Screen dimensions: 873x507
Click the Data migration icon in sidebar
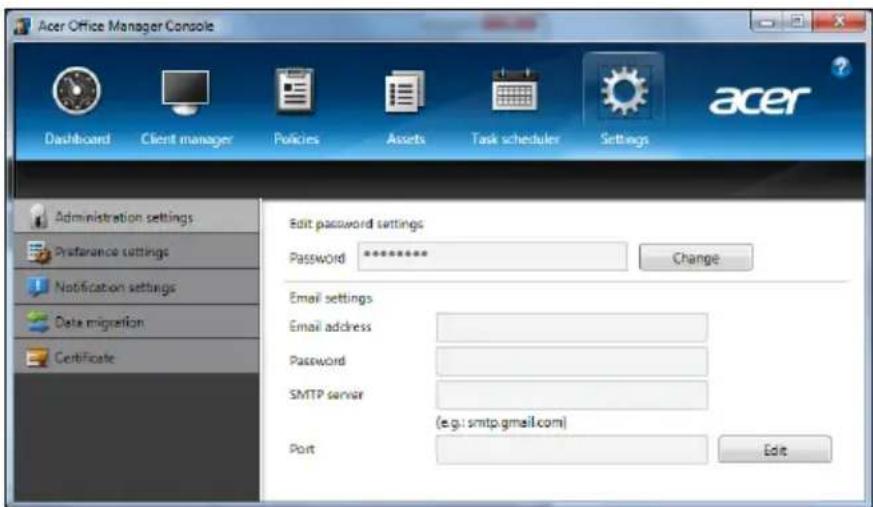coord(38,322)
